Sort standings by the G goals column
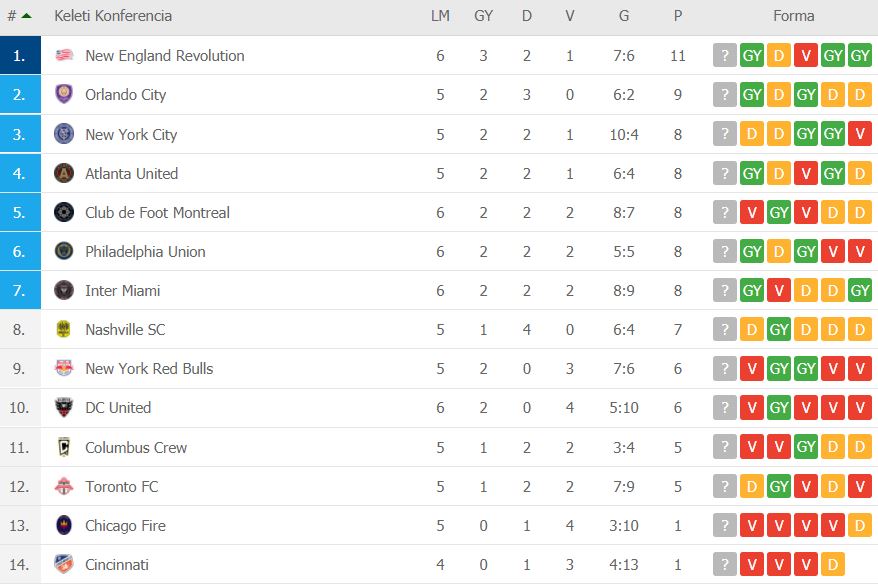 click(x=624, y=16)
